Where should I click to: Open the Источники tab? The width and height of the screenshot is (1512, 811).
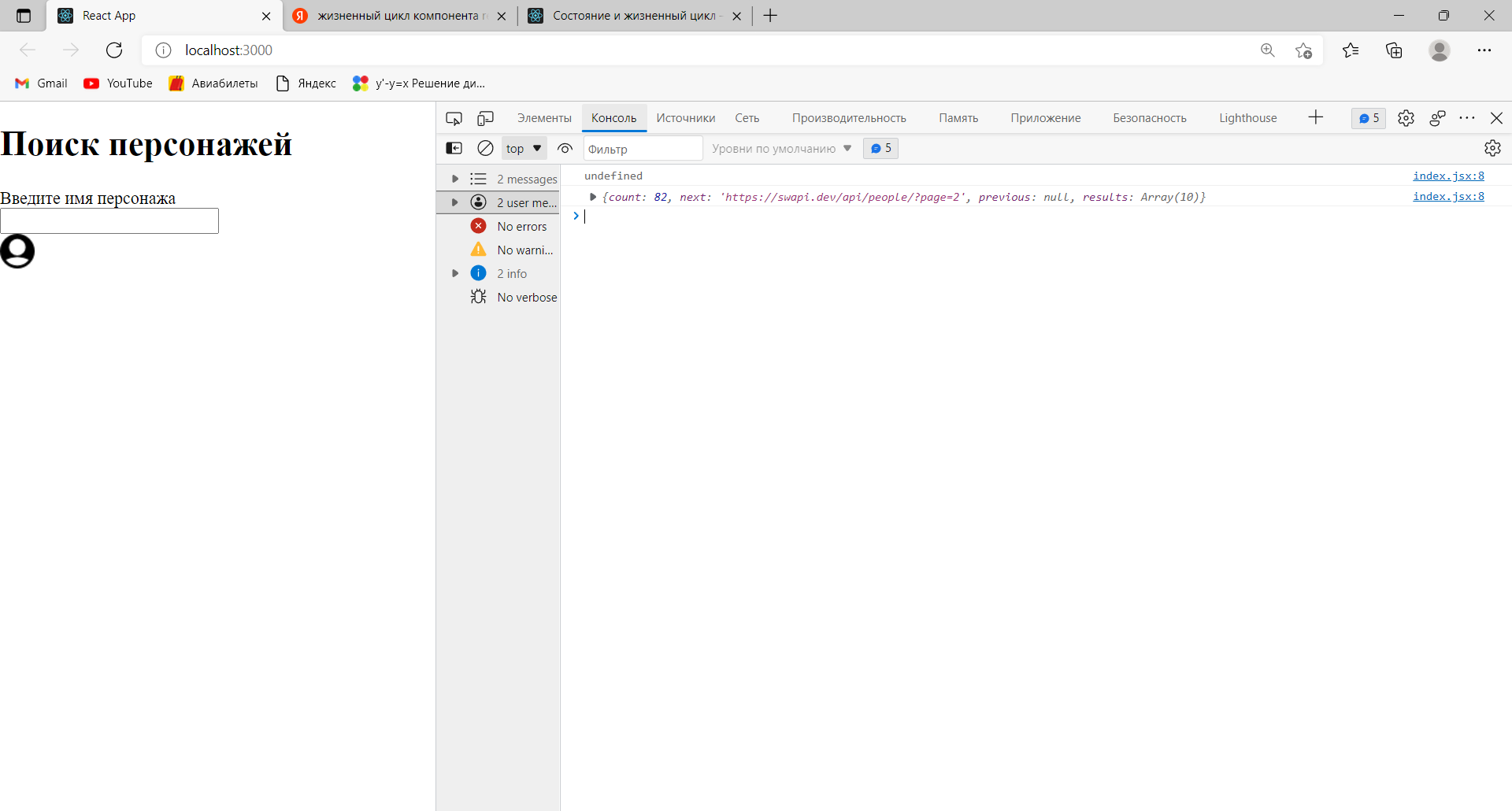[686, 118]
